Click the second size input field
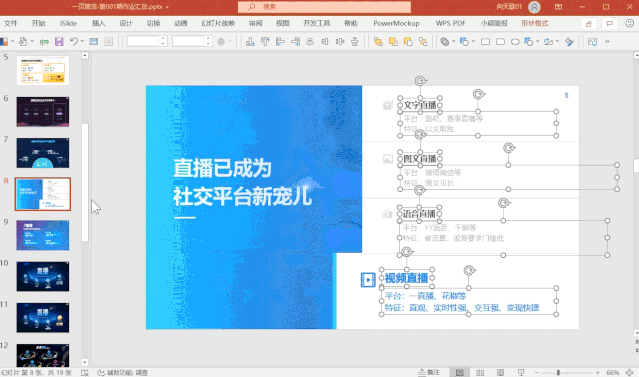Viewport: 639px width, 377px height. 188,41
